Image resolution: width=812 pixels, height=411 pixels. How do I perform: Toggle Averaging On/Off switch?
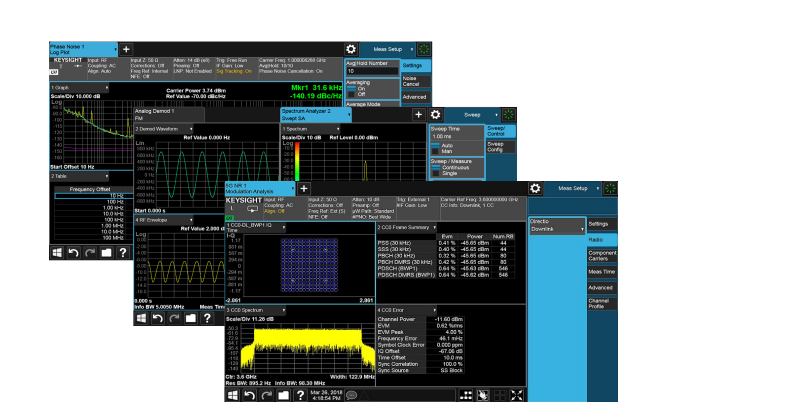351,91
